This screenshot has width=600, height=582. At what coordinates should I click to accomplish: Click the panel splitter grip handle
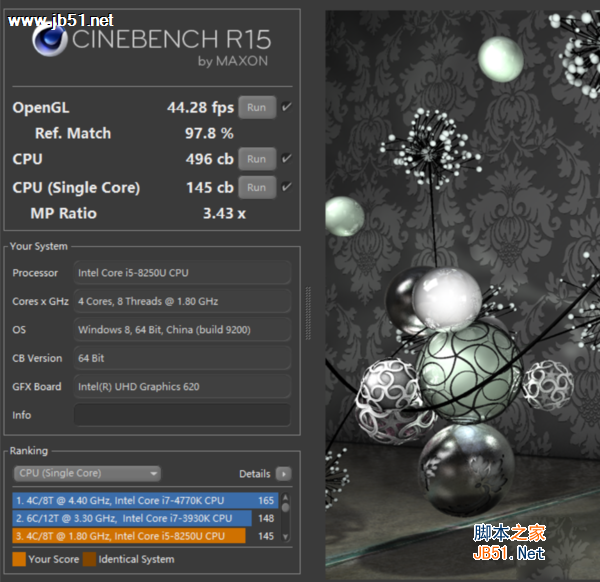308,313
